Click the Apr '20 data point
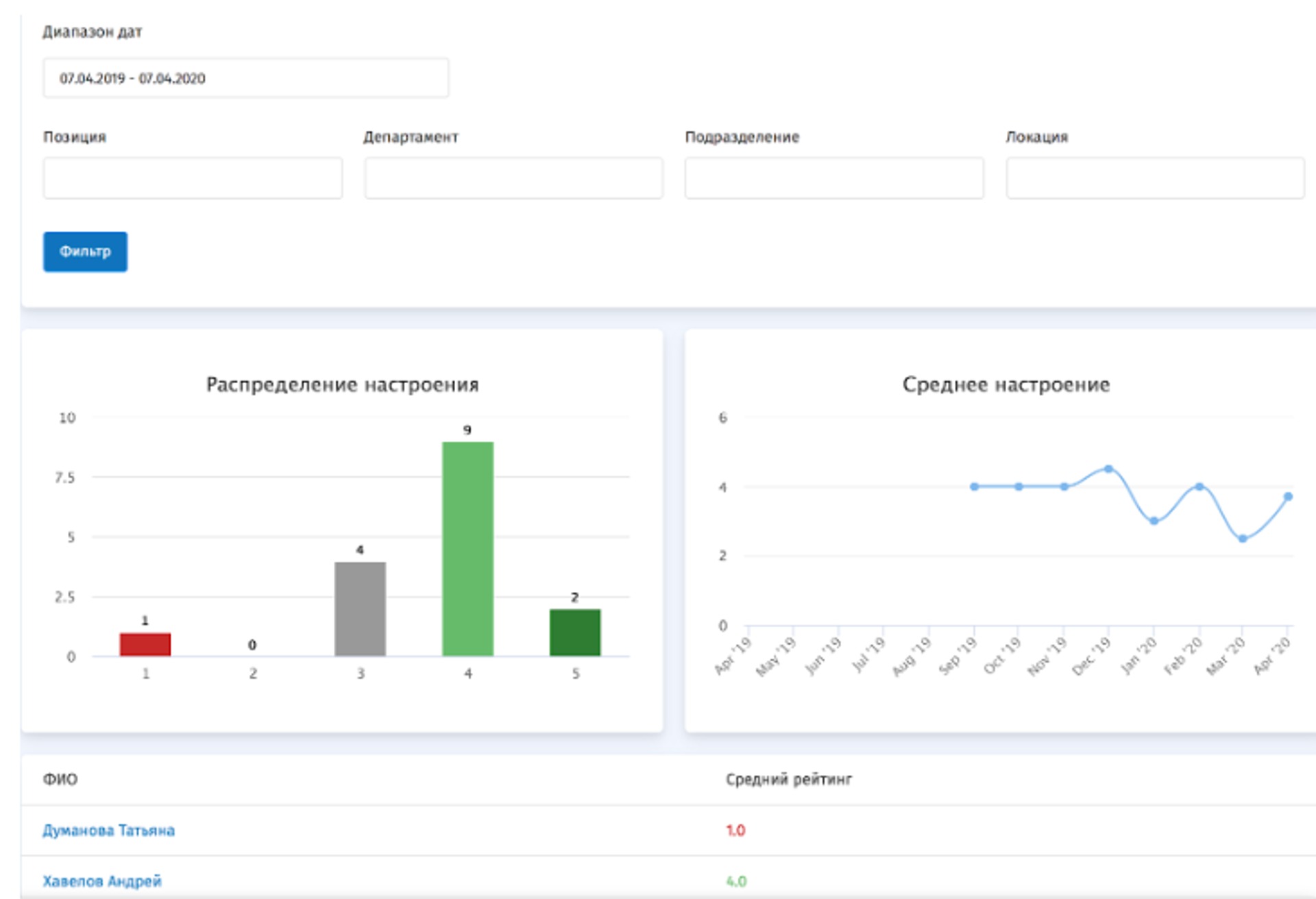The image size is (1316, 899). [1289, 496]
